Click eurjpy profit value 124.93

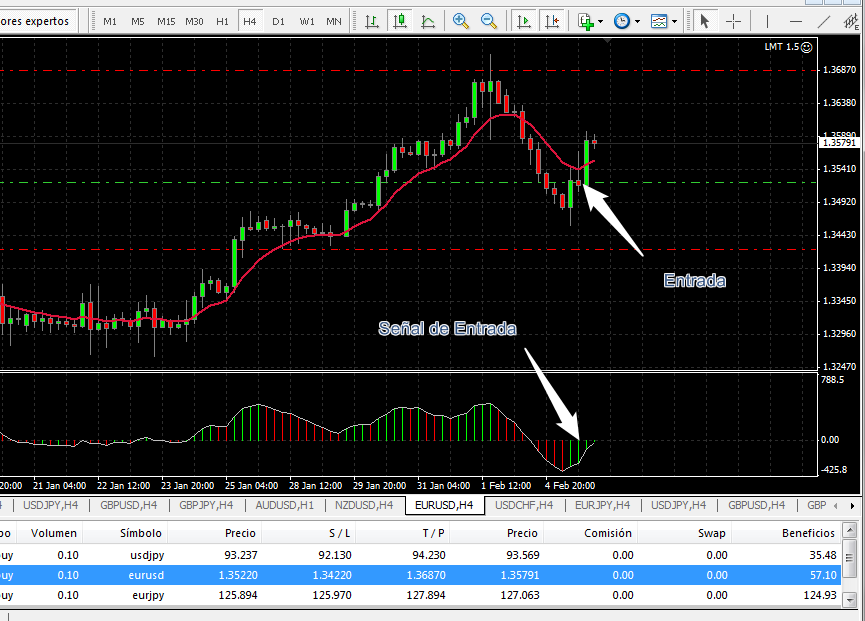tap(820, 596)
